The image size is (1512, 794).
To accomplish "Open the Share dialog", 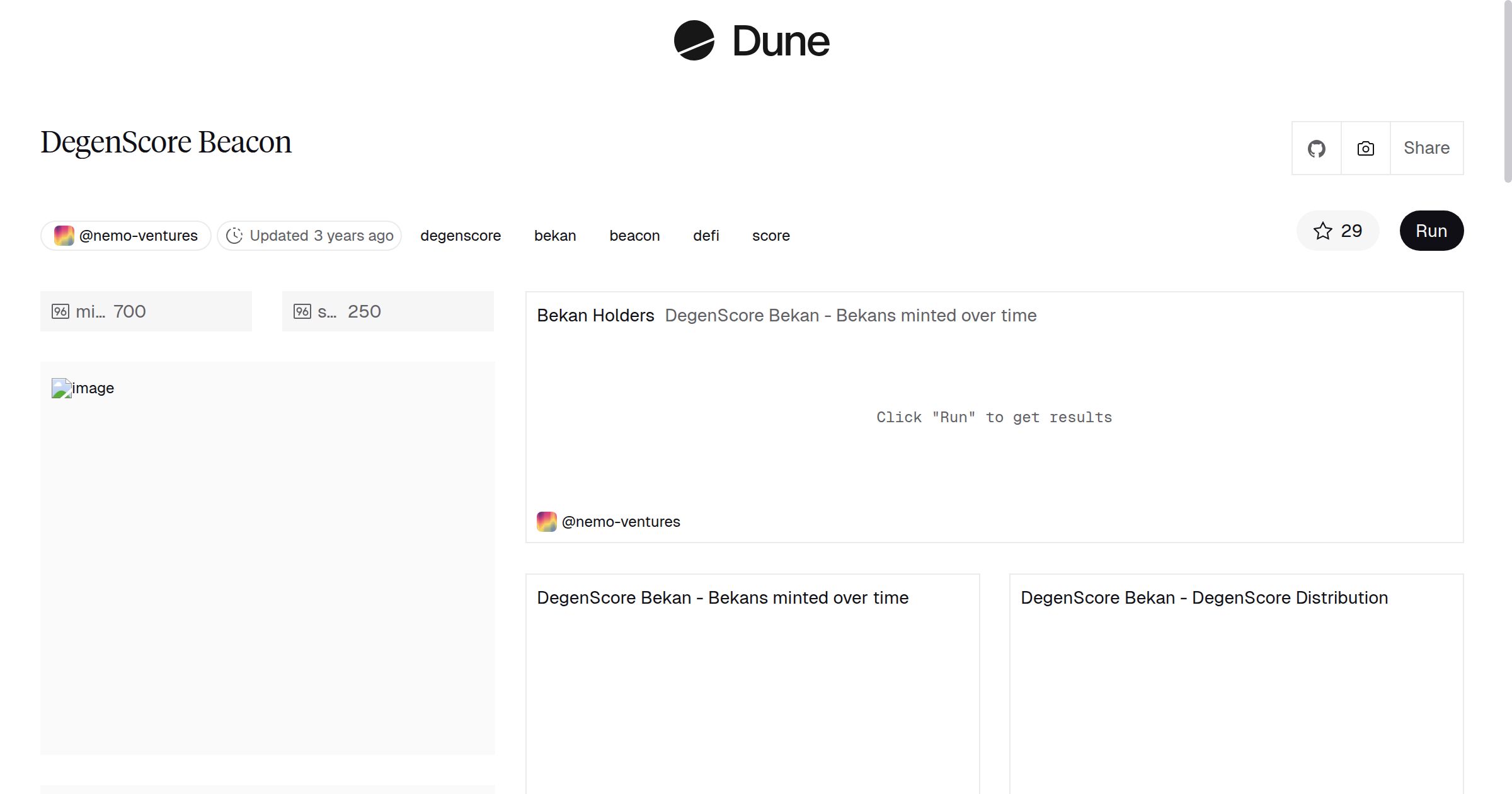I will [x=1426, y=147].
